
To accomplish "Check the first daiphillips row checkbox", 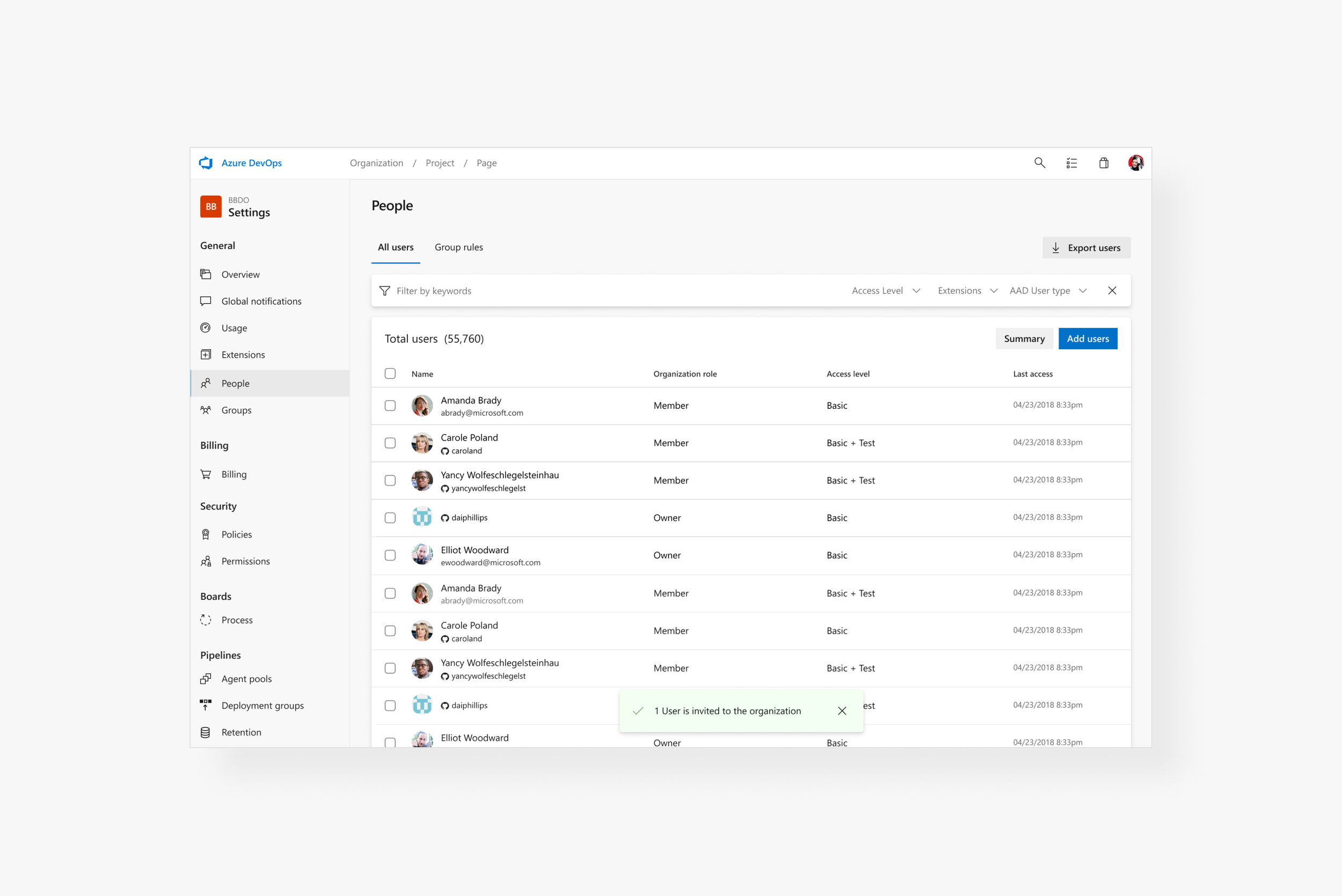I will pos(390,518).
